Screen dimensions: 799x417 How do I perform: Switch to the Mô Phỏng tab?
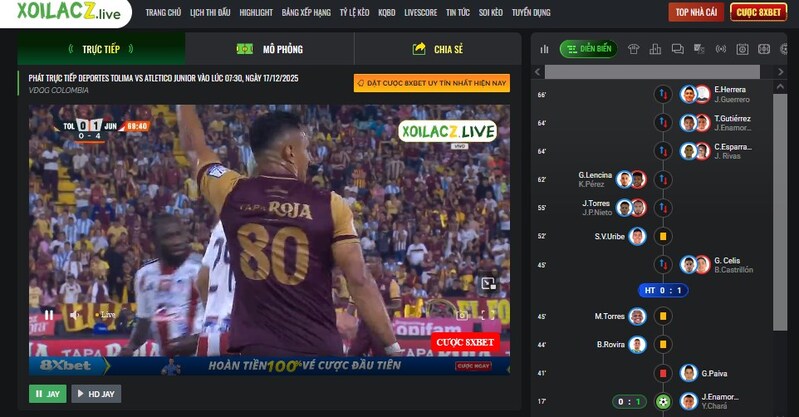[x=270, y=49]
